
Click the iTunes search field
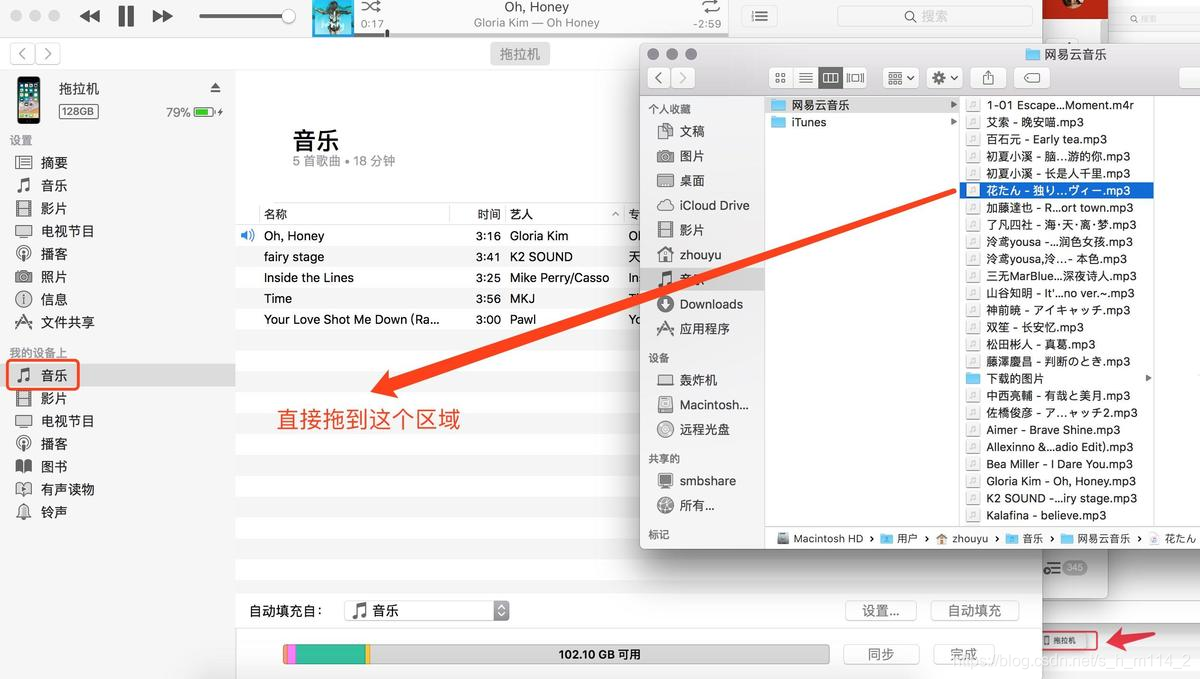pyautogui.click(x=934, y=16)
